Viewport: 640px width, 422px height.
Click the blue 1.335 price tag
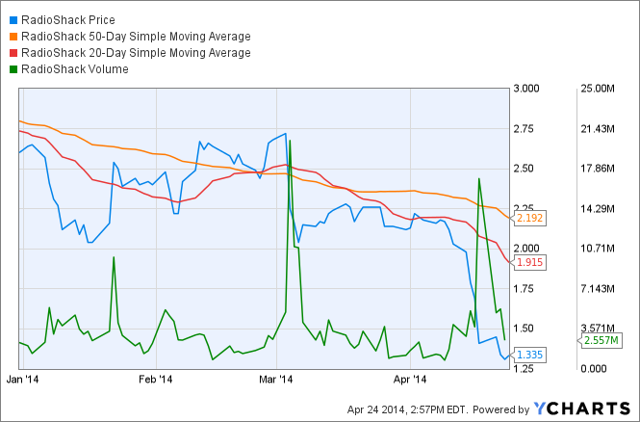point(529,355)
